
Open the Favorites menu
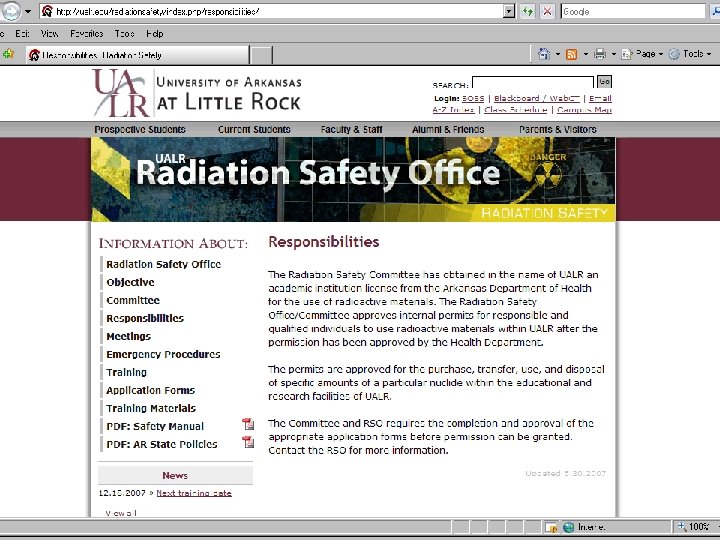(x=86, y=34)
